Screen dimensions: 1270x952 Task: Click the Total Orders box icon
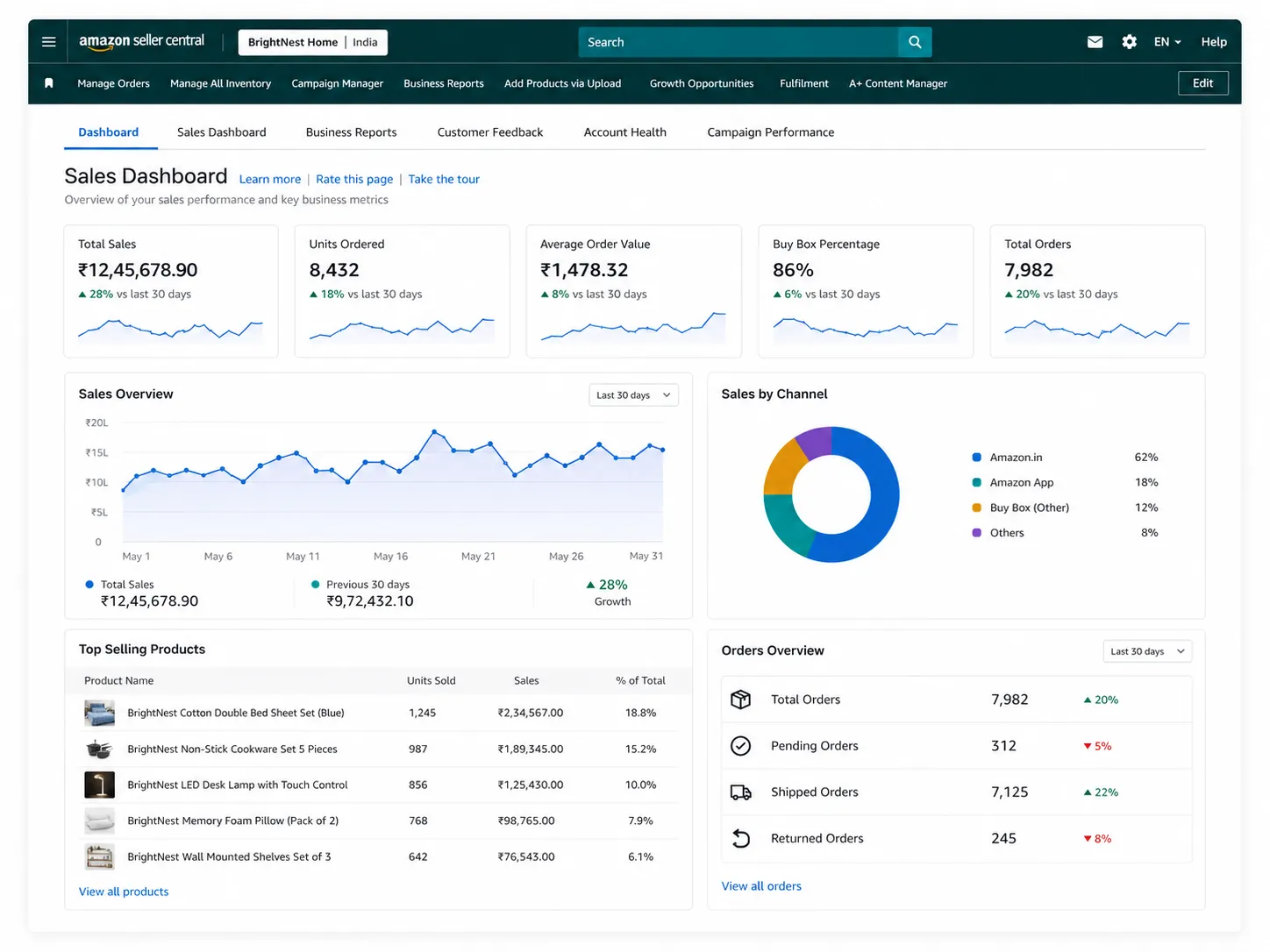[x=741, y=700]
